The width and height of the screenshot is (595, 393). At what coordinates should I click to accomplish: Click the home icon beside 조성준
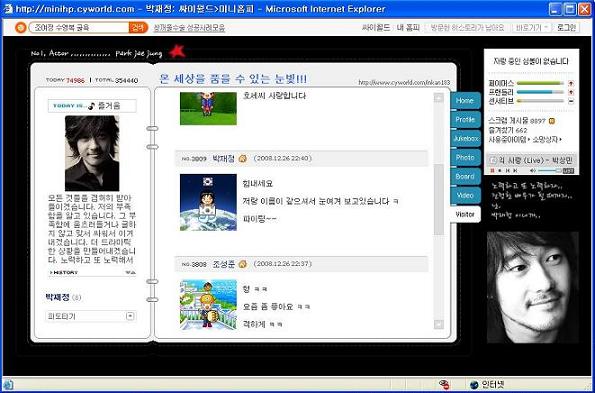pyautogui.click(x=242, y=264)
